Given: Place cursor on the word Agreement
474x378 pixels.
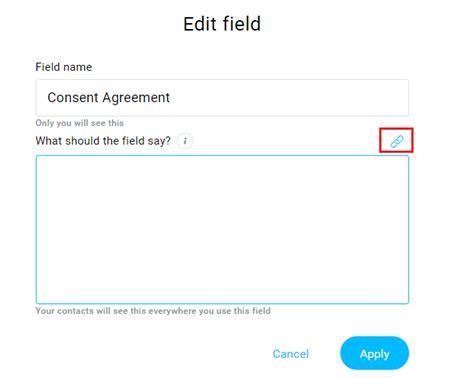Looking at the screenshot, I should click(x=136, y=98).
